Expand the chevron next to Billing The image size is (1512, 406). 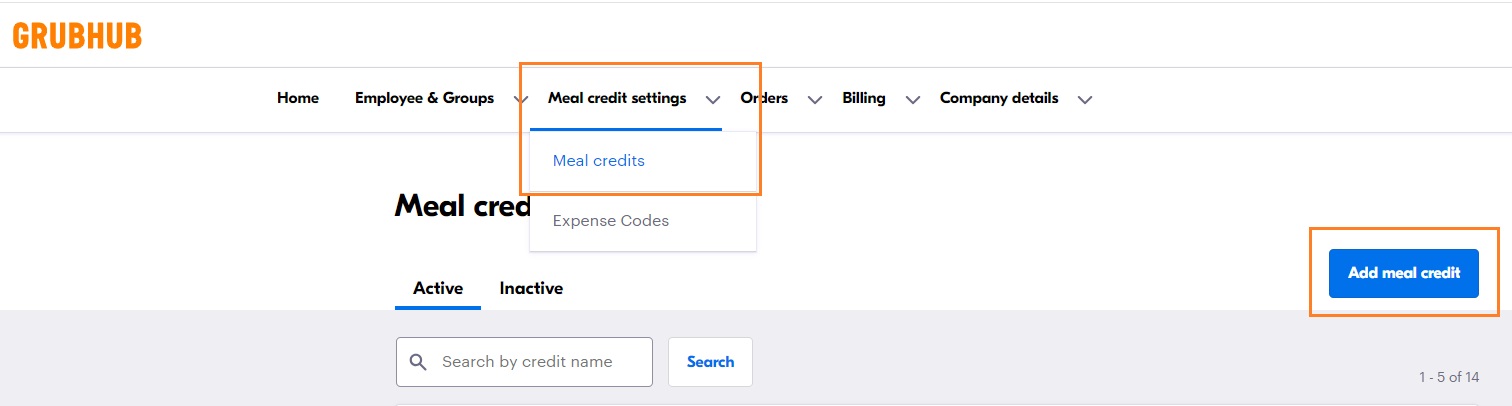(912, 99)
